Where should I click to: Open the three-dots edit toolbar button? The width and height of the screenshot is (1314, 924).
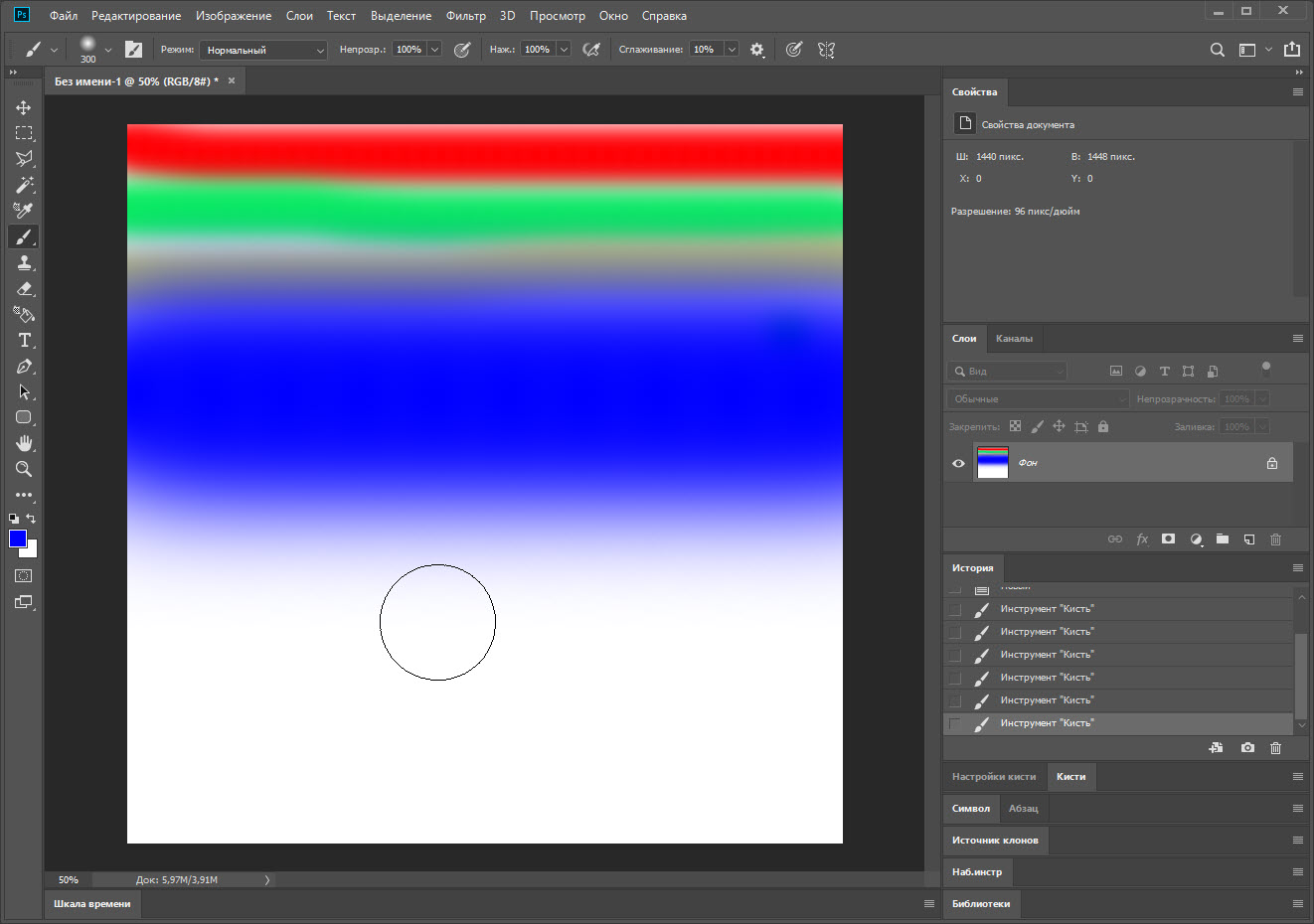pos(24,495)
